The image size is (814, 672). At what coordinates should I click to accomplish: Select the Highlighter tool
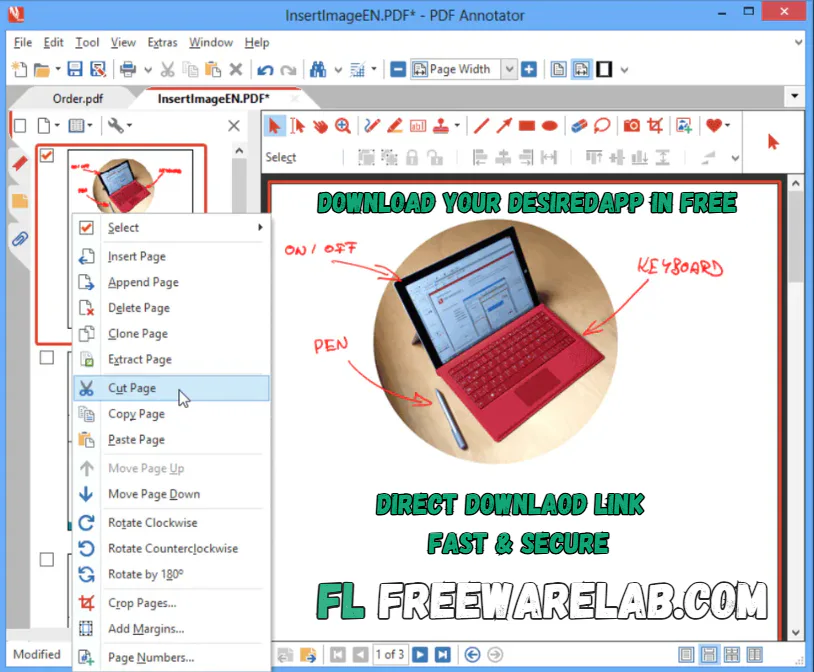point(394,125)
